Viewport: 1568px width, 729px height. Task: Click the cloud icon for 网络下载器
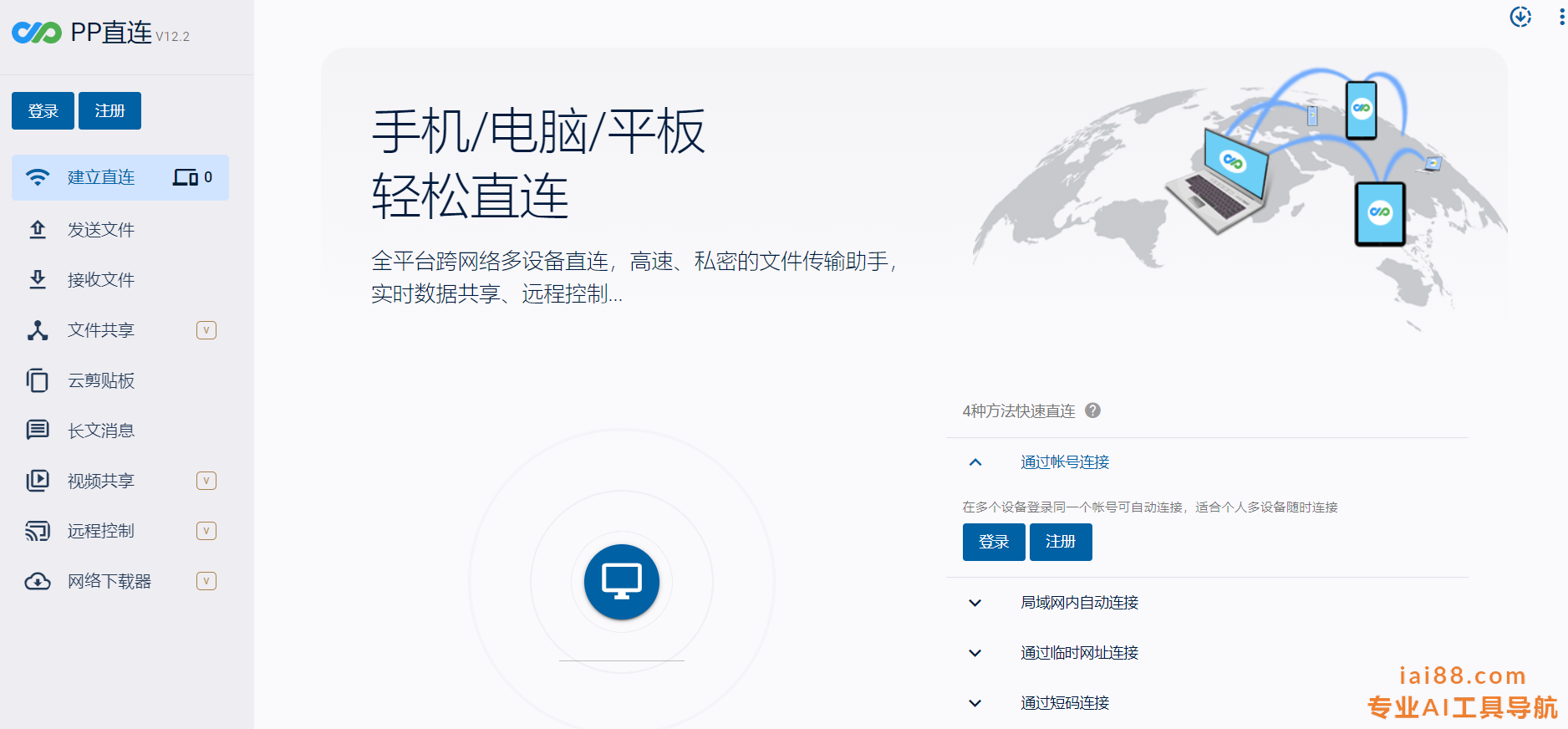[x=38, y=581]
